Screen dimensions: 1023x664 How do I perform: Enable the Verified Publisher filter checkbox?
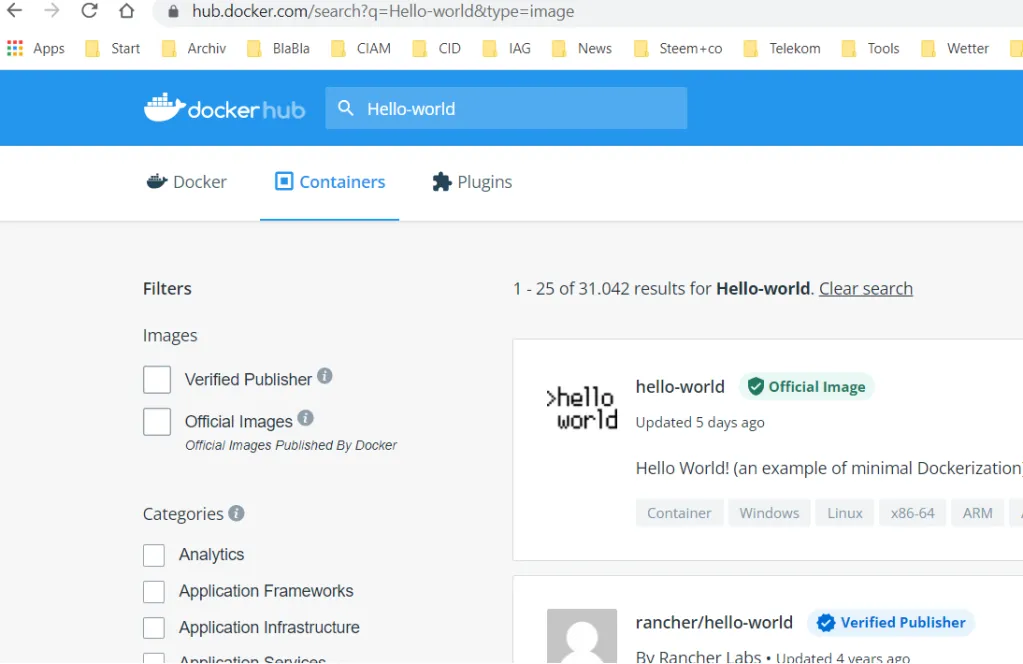(x=157, y=380)
